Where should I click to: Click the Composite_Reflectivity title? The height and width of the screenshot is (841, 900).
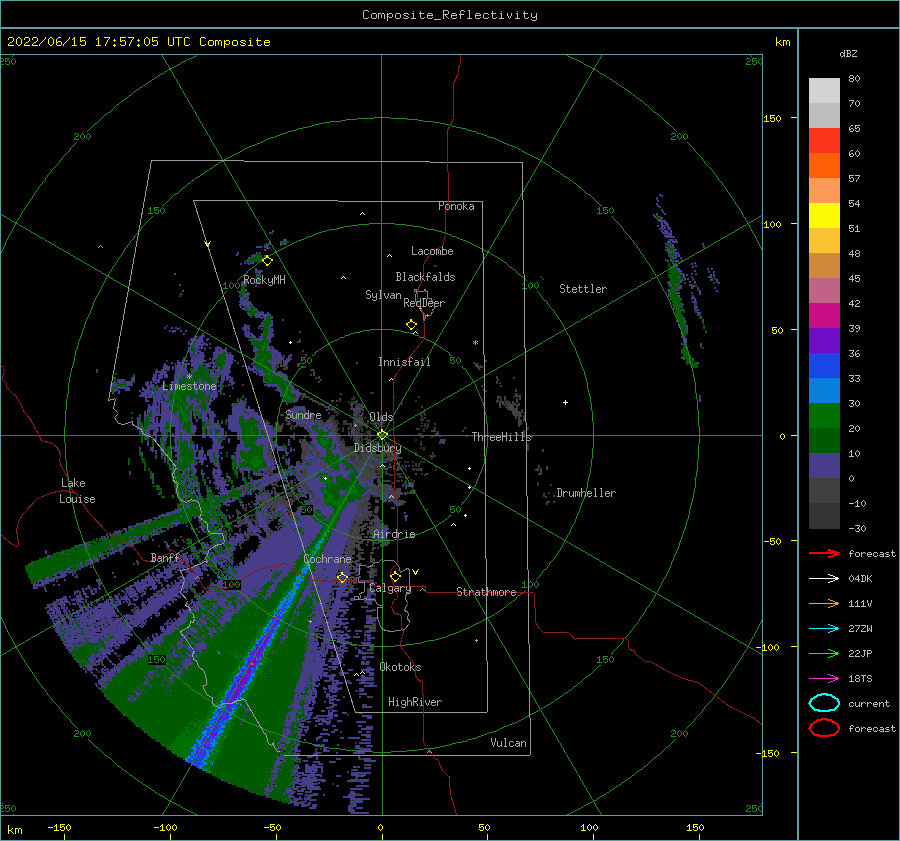[450, 15]
